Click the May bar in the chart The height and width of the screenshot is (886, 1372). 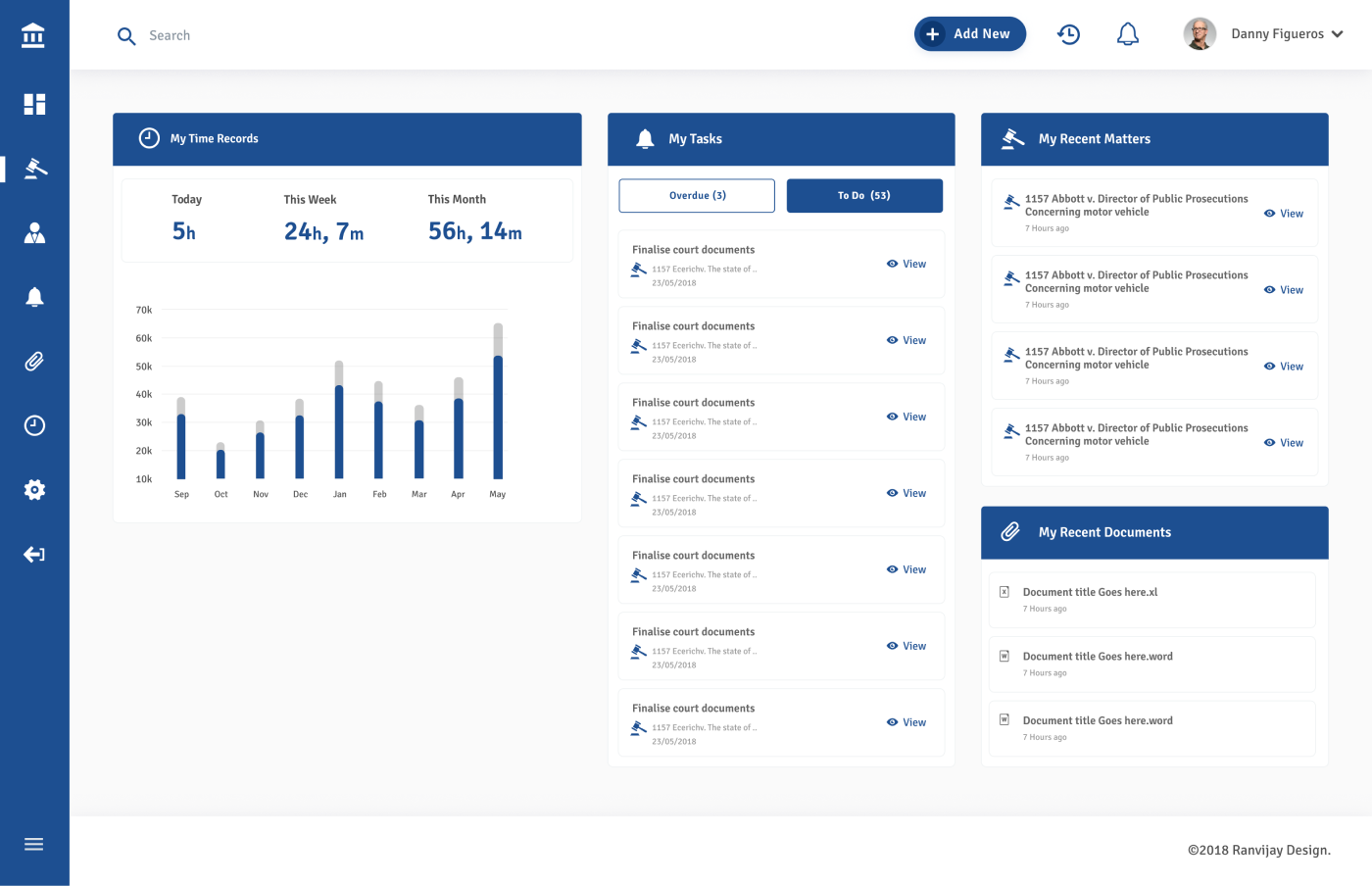coord(498,412)
